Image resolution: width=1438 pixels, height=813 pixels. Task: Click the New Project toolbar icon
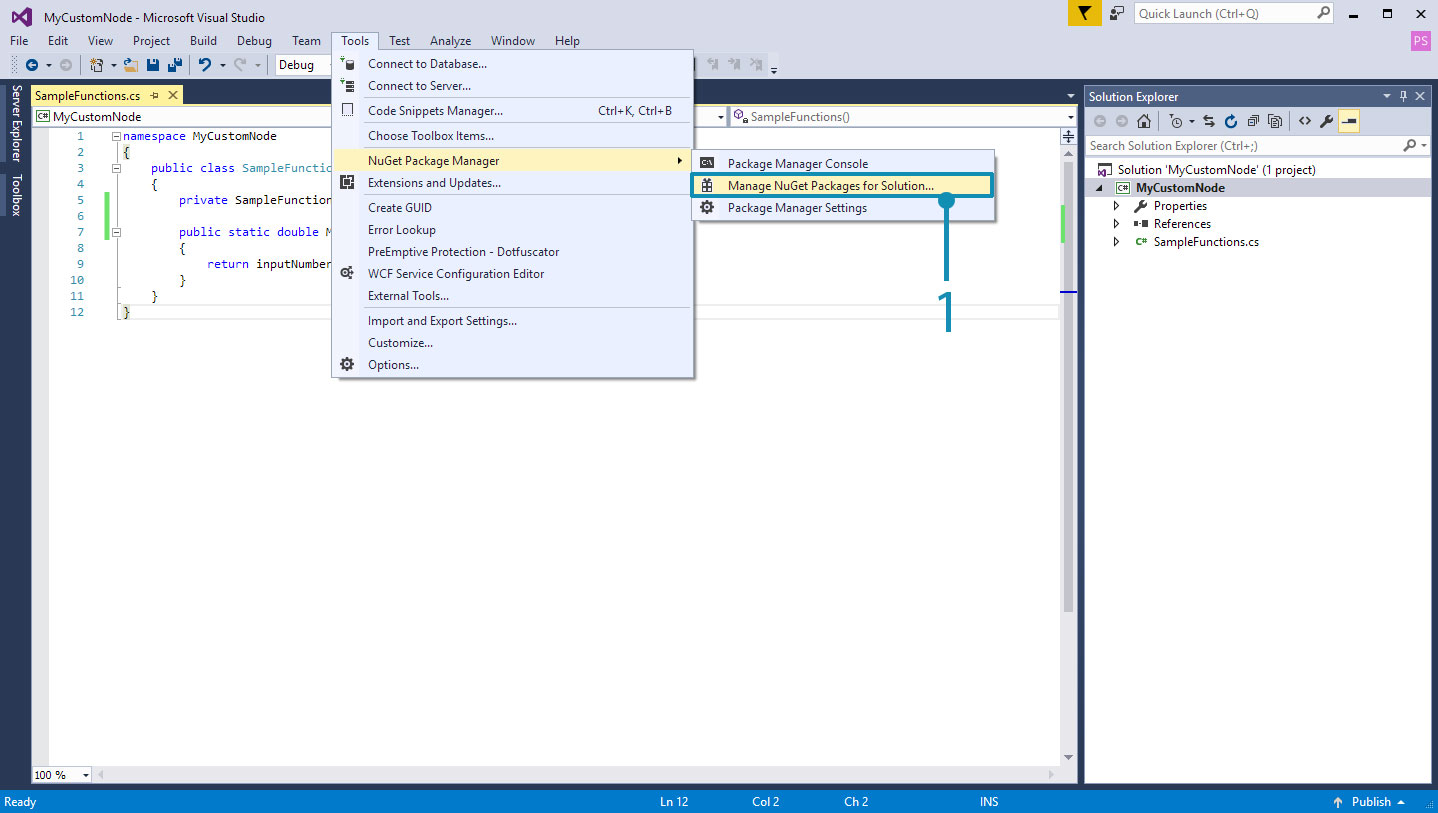97,65
